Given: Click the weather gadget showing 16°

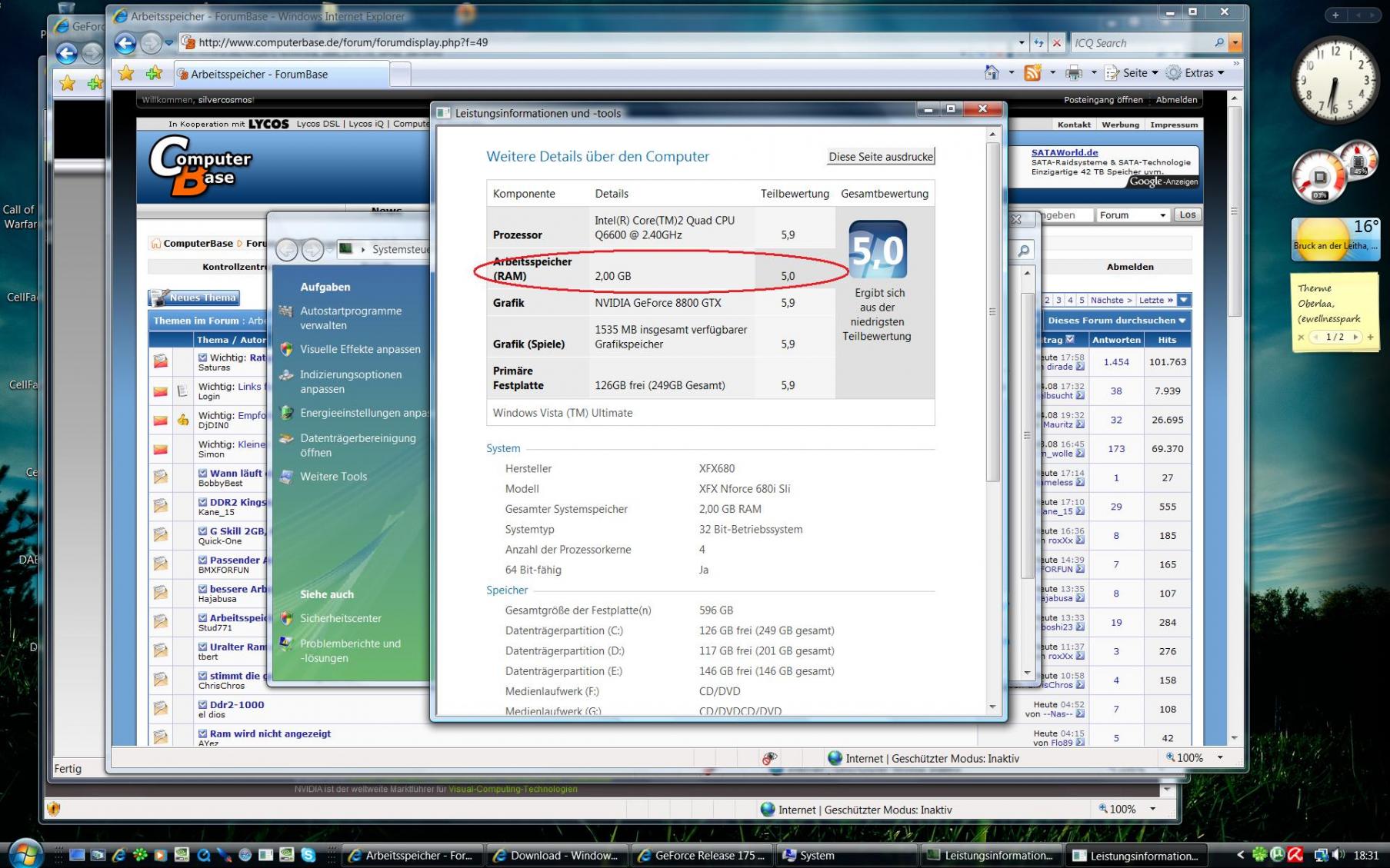Looking at the screenshot, I should tap(1335, 238).
